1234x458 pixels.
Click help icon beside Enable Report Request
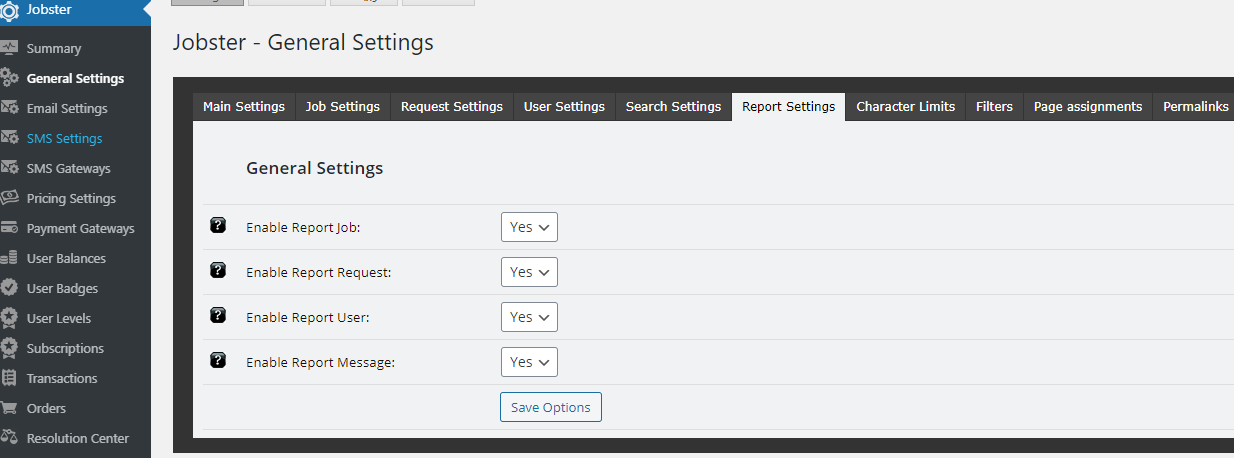(218, 271)
